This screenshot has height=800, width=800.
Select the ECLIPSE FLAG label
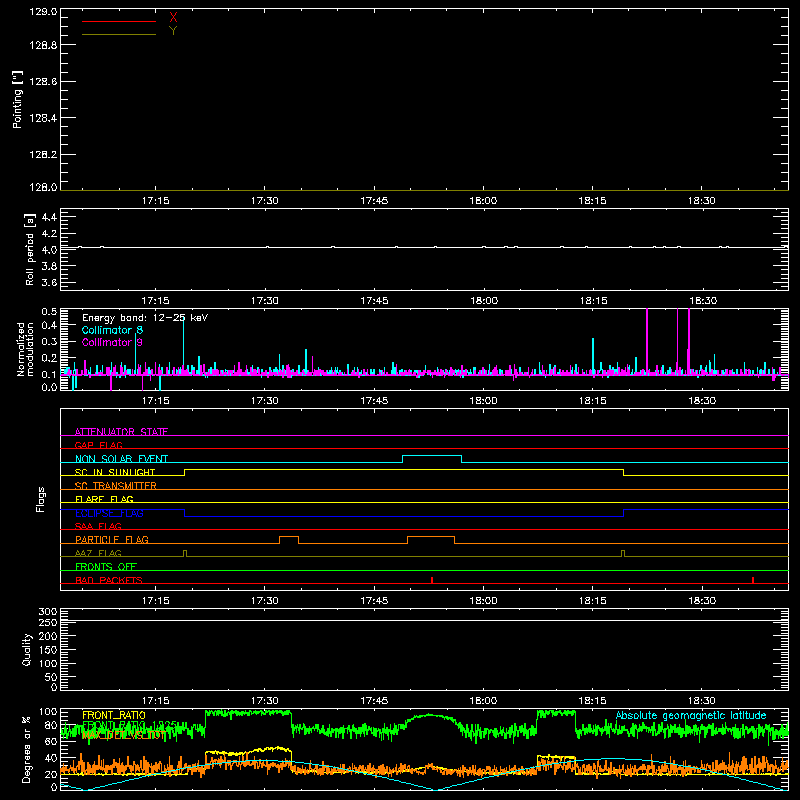[x=109, y=513]
